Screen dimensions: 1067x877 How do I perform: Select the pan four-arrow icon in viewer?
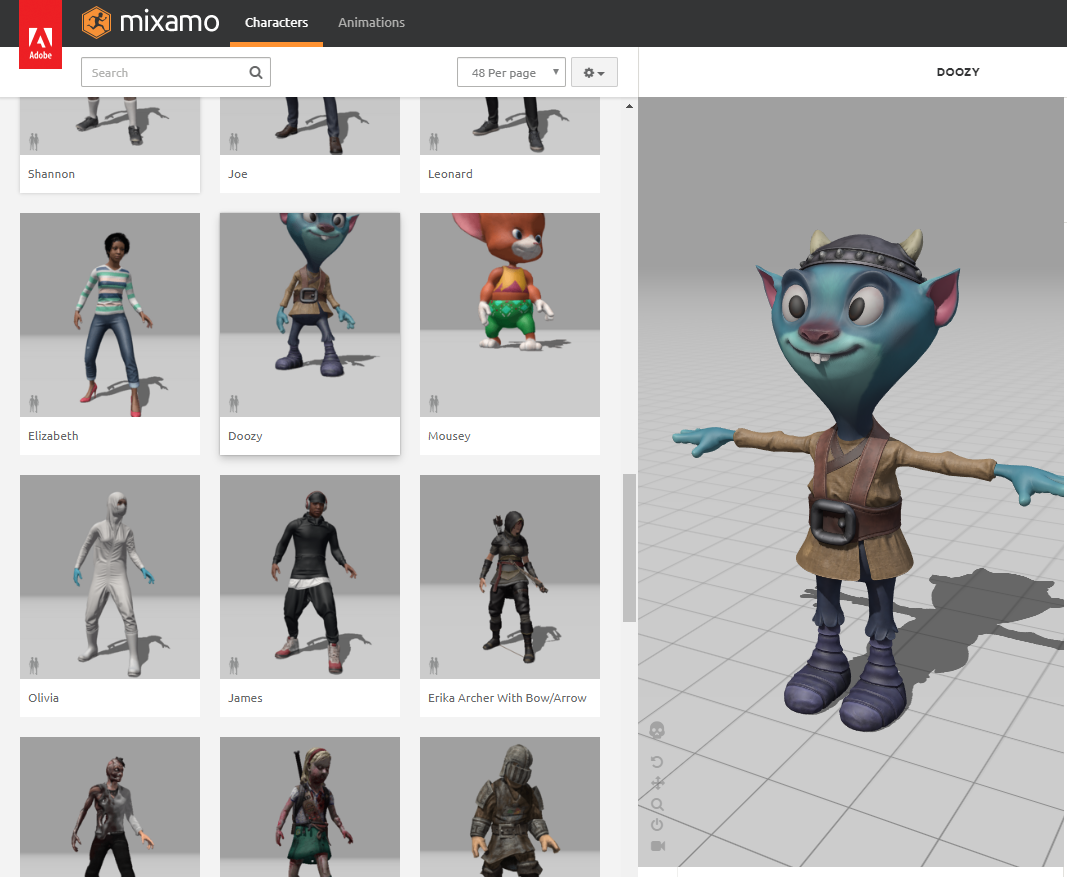[657, 783]
